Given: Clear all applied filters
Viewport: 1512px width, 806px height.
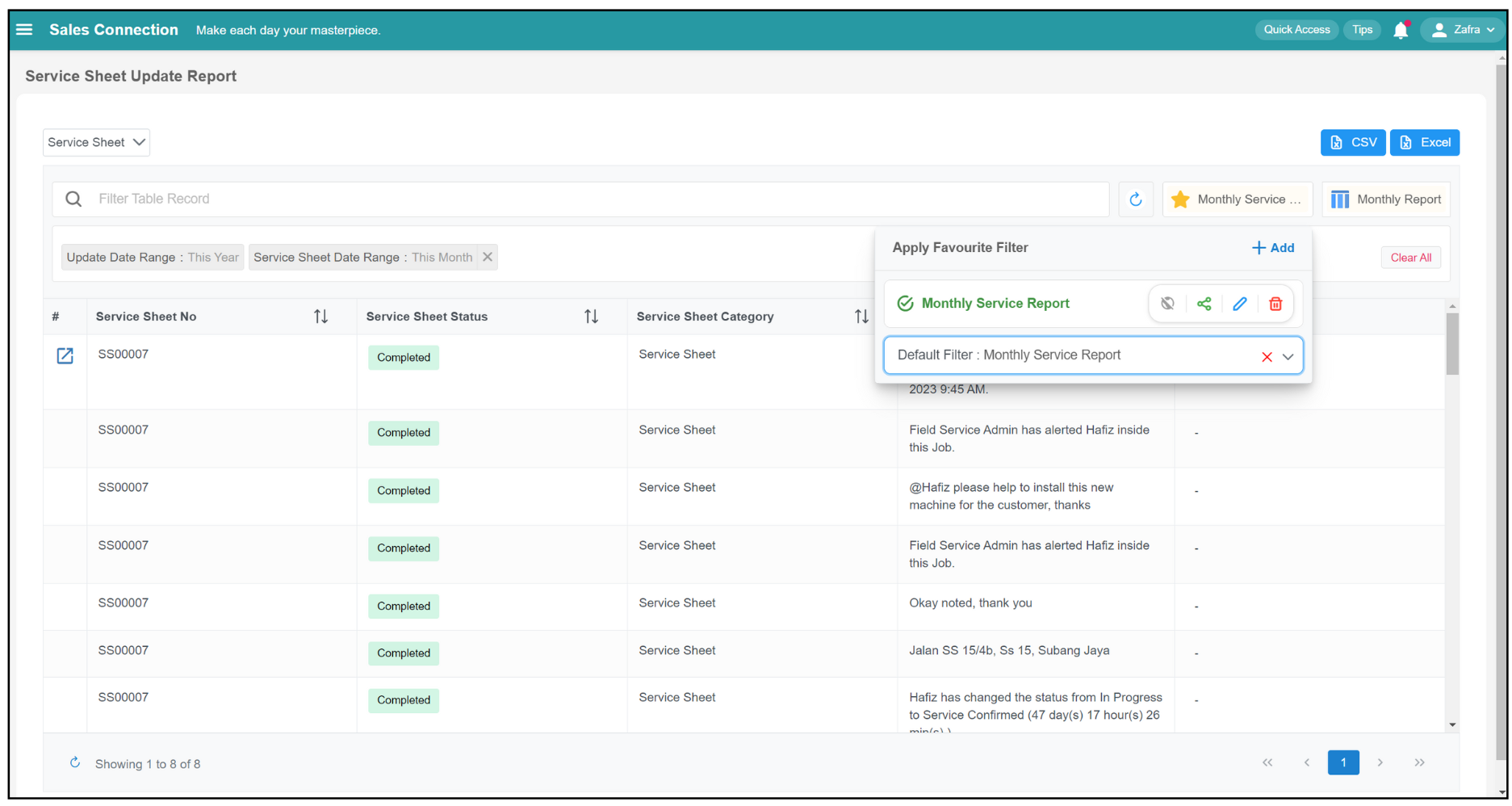Looking at the screenshot, I should pyautogui.click(x=1410, y=258).
